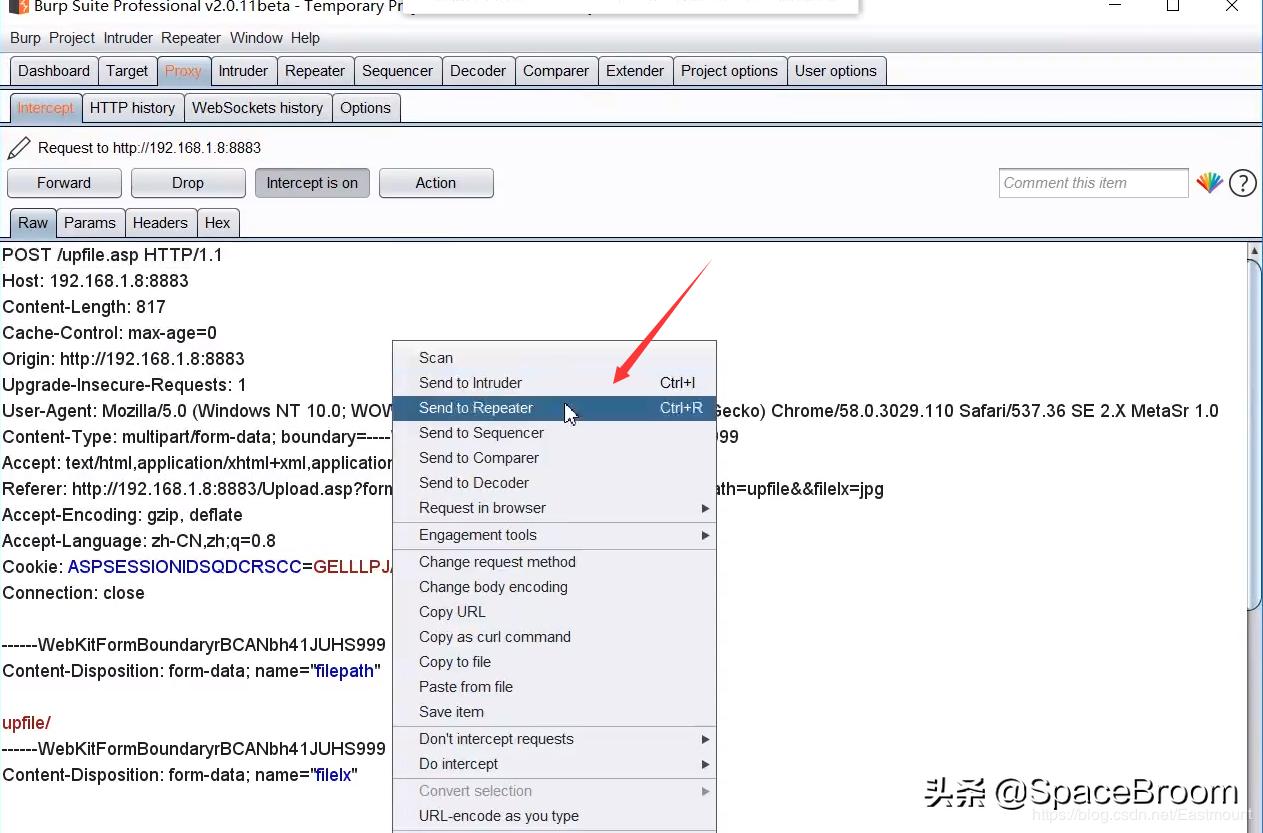Switch to the Repeater tab
Image resolution: width=1263 pixels, height=833 pixels.
(x=315, y=71)
